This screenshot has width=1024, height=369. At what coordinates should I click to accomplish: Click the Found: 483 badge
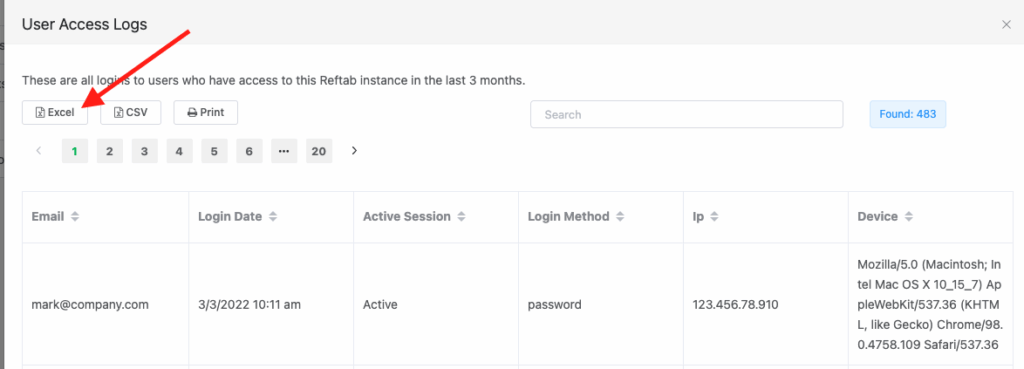[x=908, y=114]
